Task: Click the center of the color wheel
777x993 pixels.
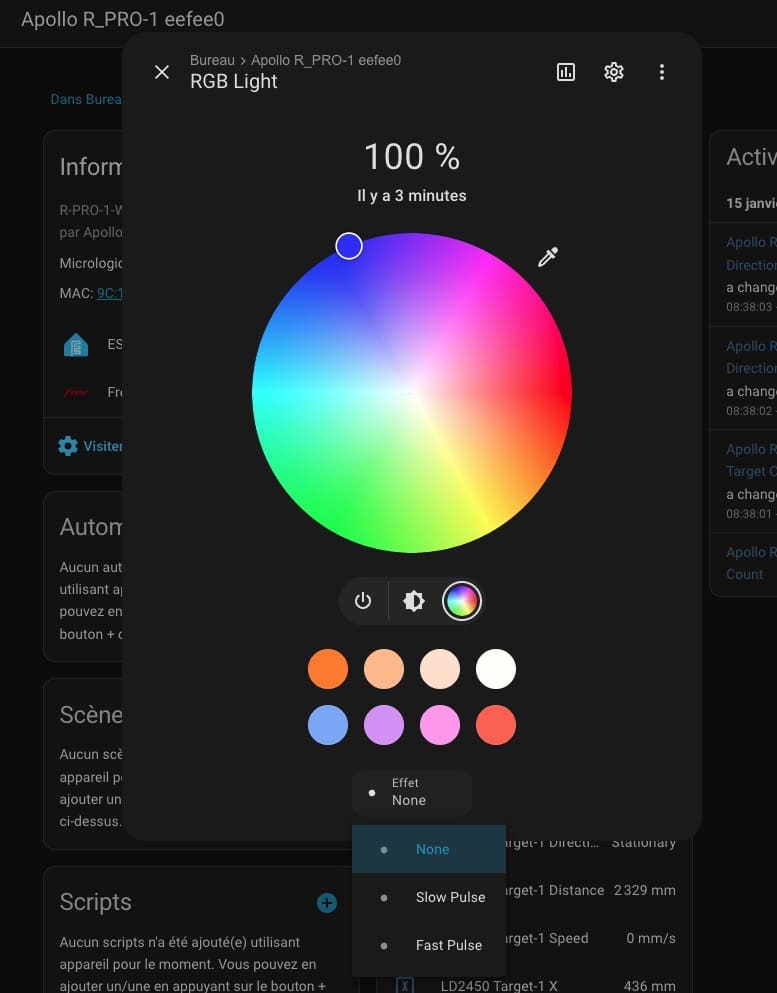Action: tap(412, 393)
